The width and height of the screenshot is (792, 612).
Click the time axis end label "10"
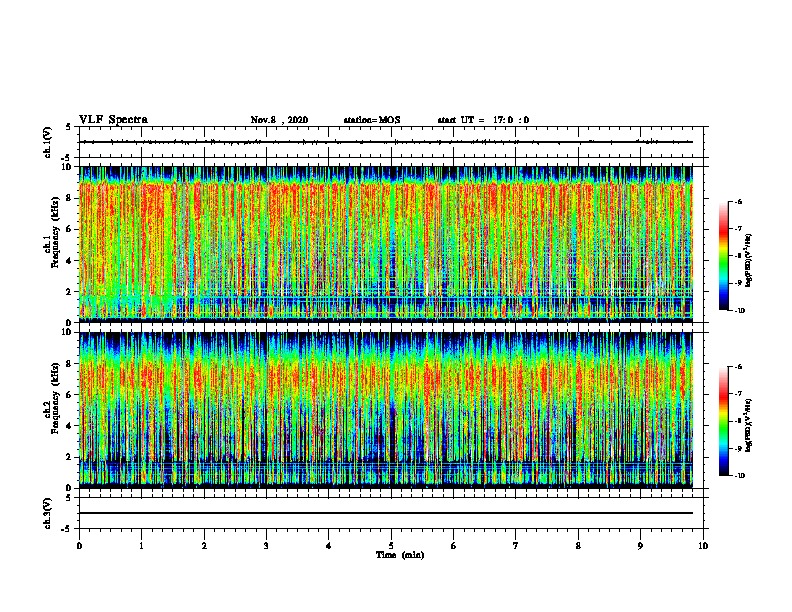pos(703,546)
